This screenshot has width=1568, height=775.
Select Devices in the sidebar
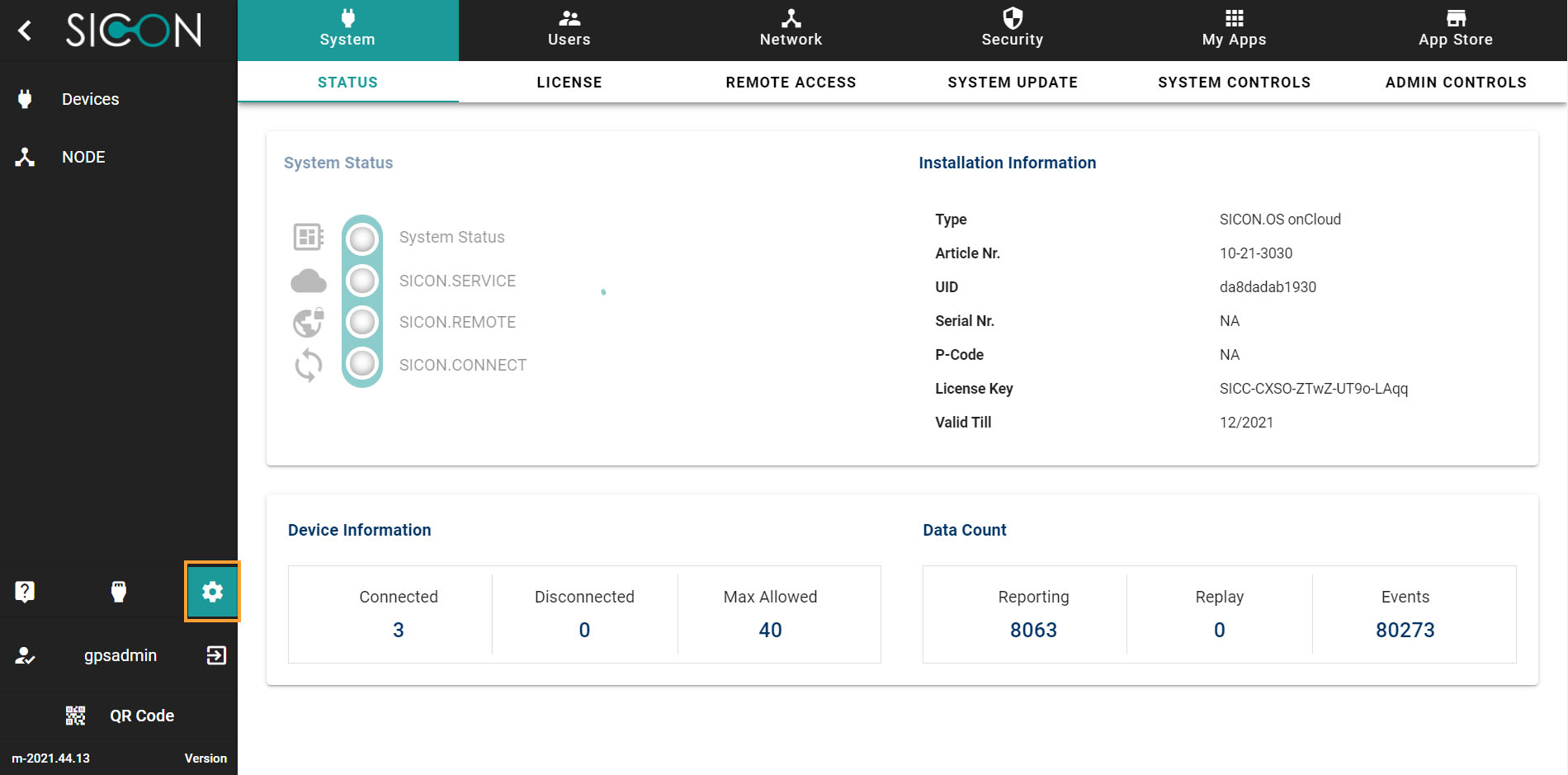click(90, 99)
